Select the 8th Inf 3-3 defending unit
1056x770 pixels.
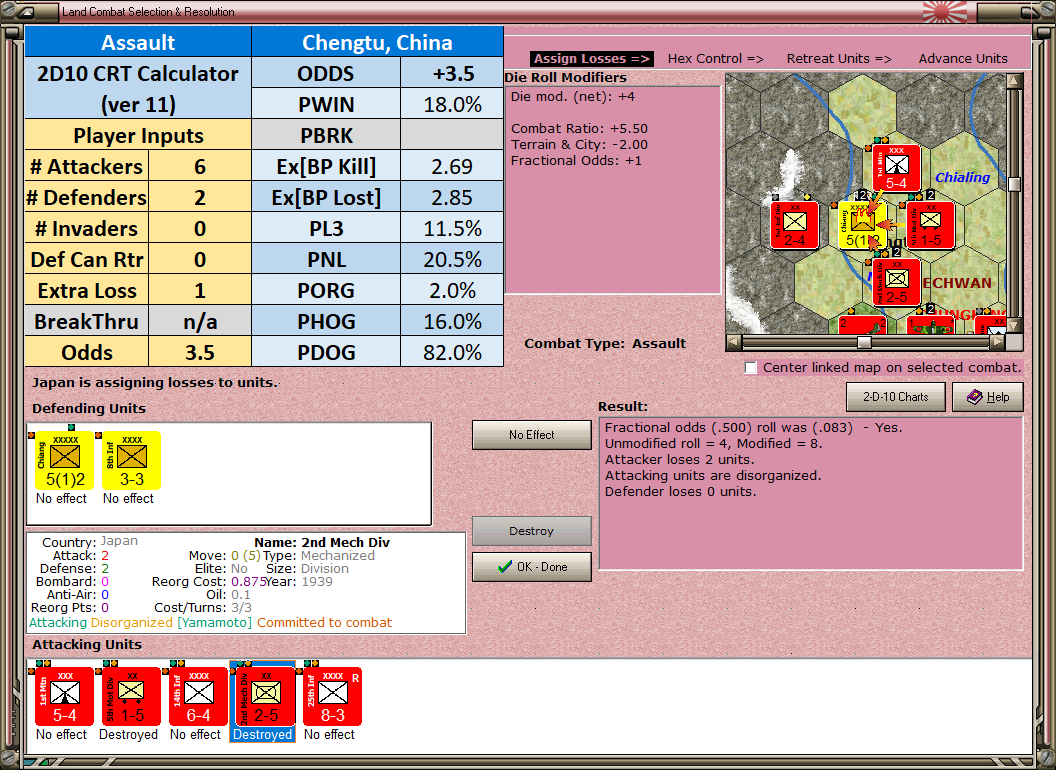tap(131, 461)
